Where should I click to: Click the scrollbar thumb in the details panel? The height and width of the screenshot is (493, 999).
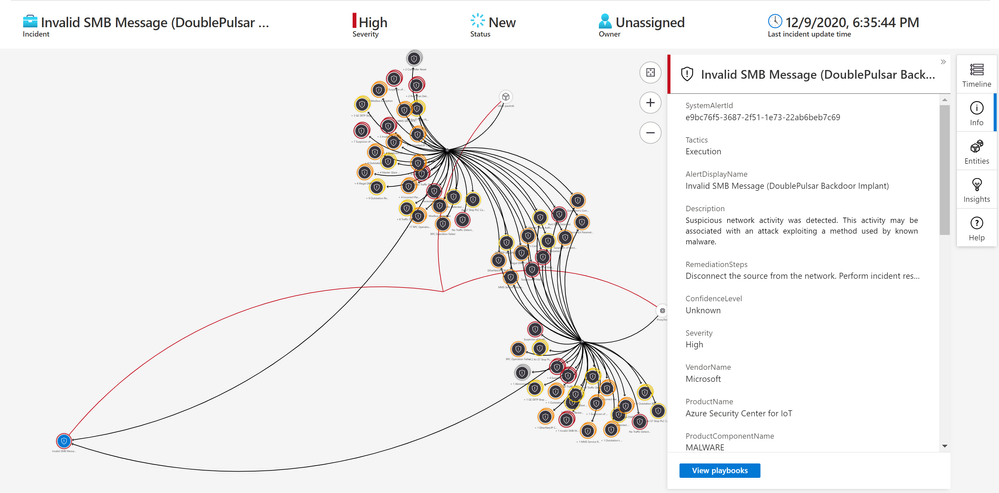[944, 169]
